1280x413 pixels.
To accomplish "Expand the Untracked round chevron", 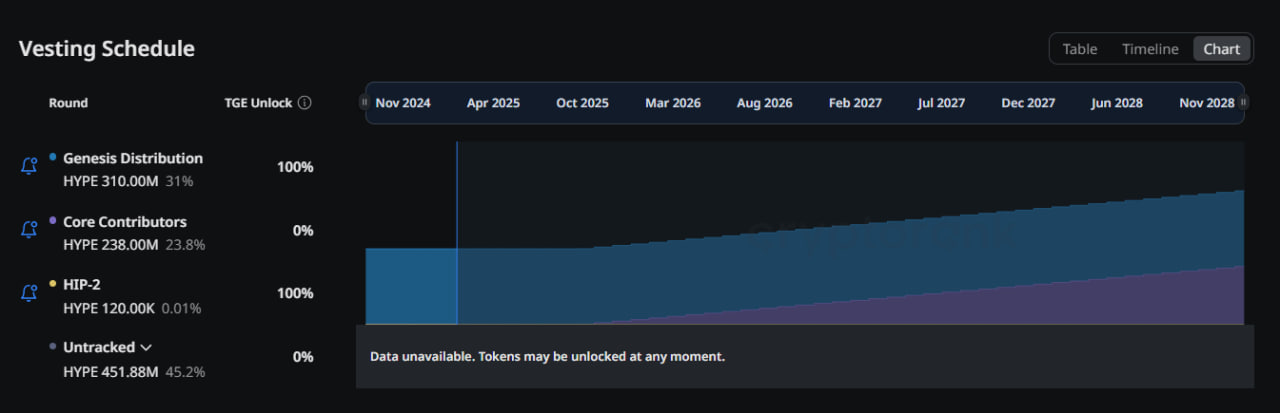I will (x=146, y=347).
